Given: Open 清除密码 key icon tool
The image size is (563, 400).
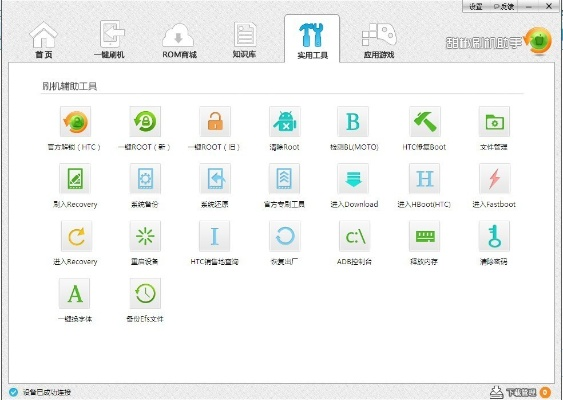Looking at the screenshot, I should click(x=494, y=236).
